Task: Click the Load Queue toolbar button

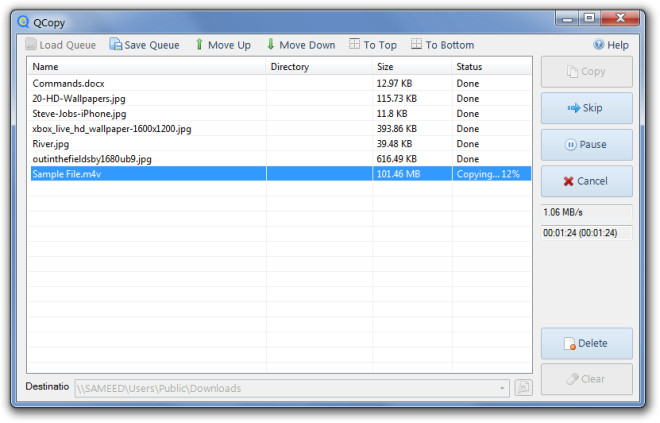Action: 61,45
